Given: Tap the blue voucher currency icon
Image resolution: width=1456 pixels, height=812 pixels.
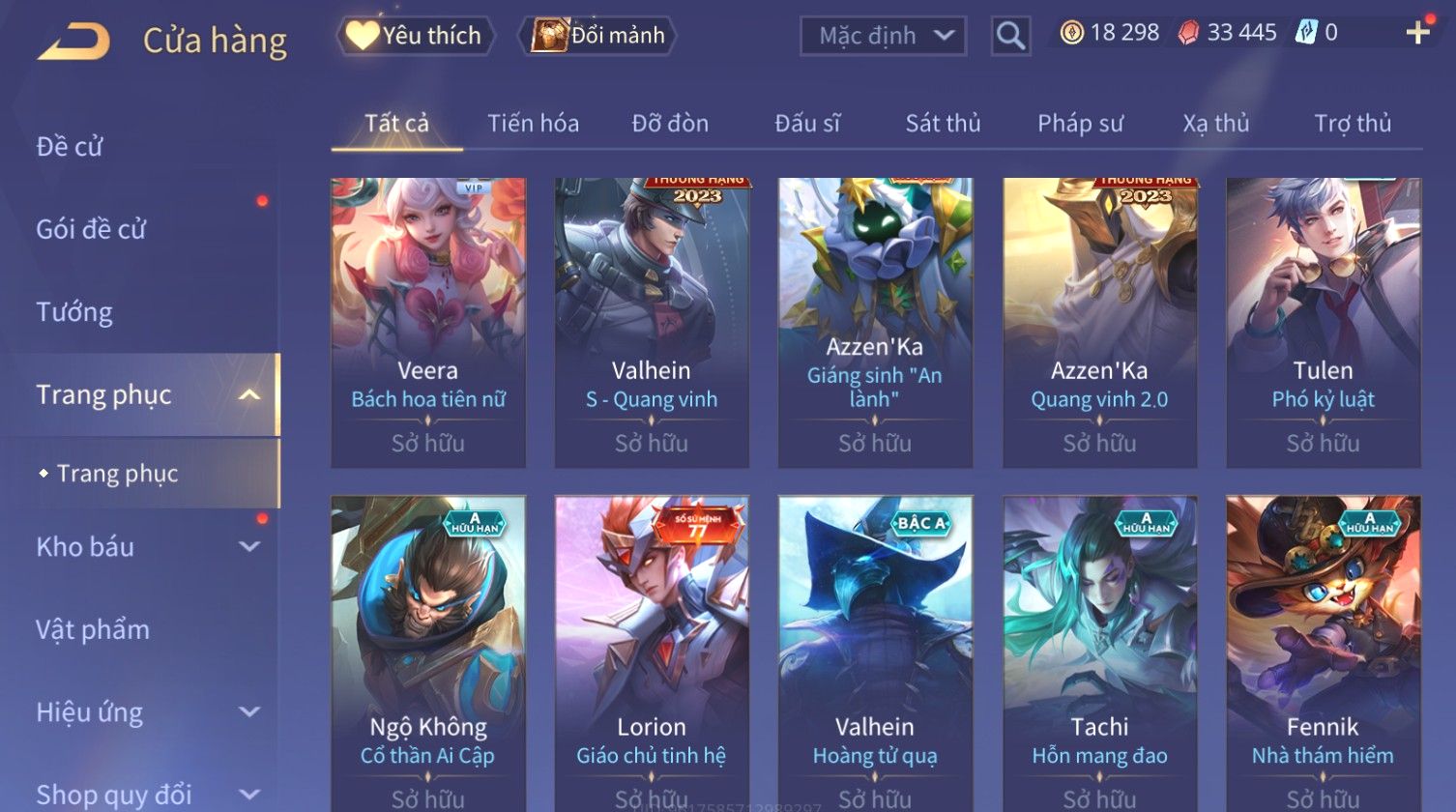Looking at the screenshot, I should click(x=1306, y=33).
